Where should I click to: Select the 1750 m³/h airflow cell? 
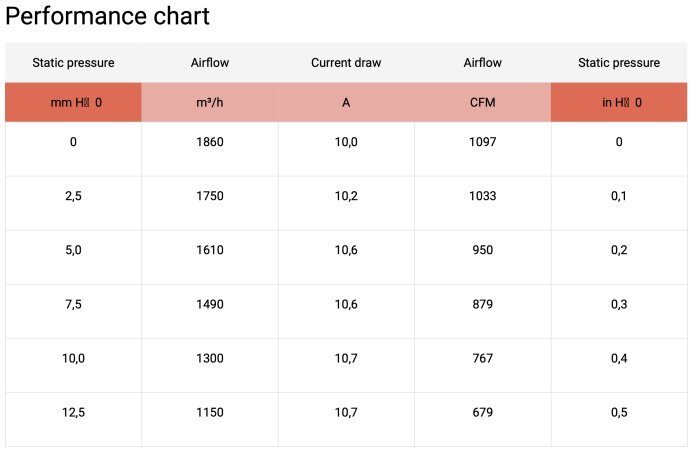(210, 196)
